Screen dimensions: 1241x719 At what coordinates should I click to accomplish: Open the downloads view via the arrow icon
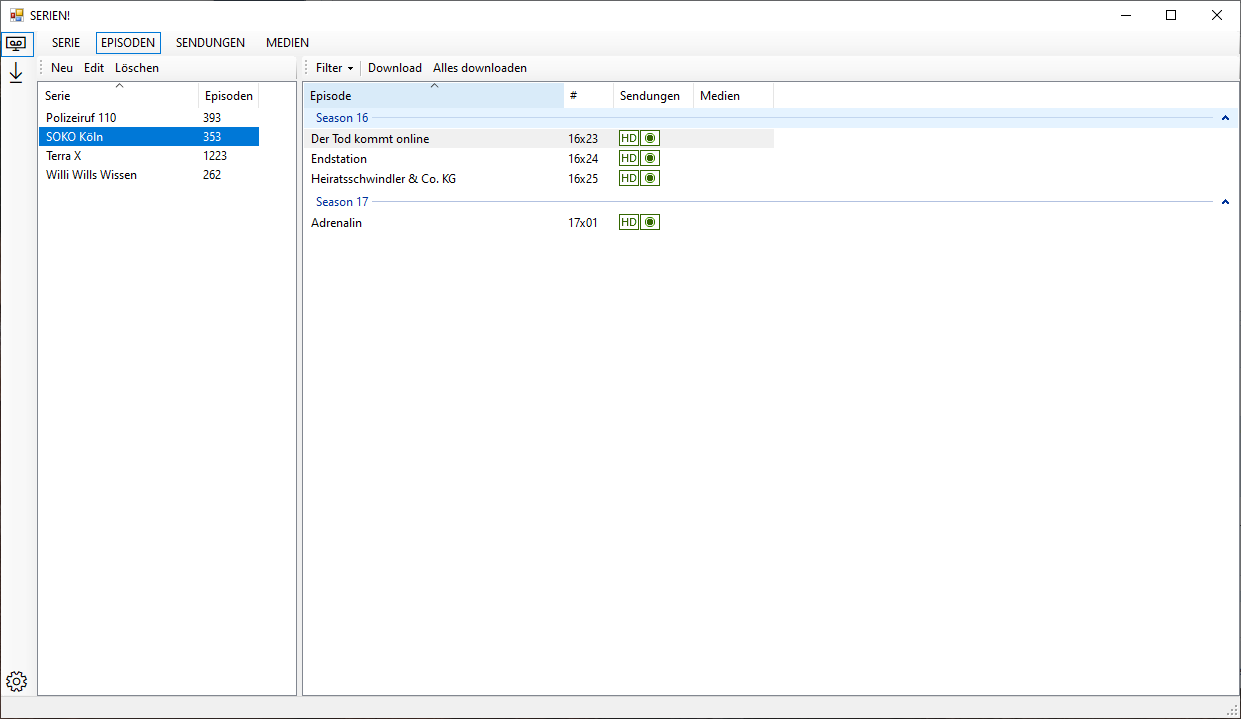tap(16, 72)
